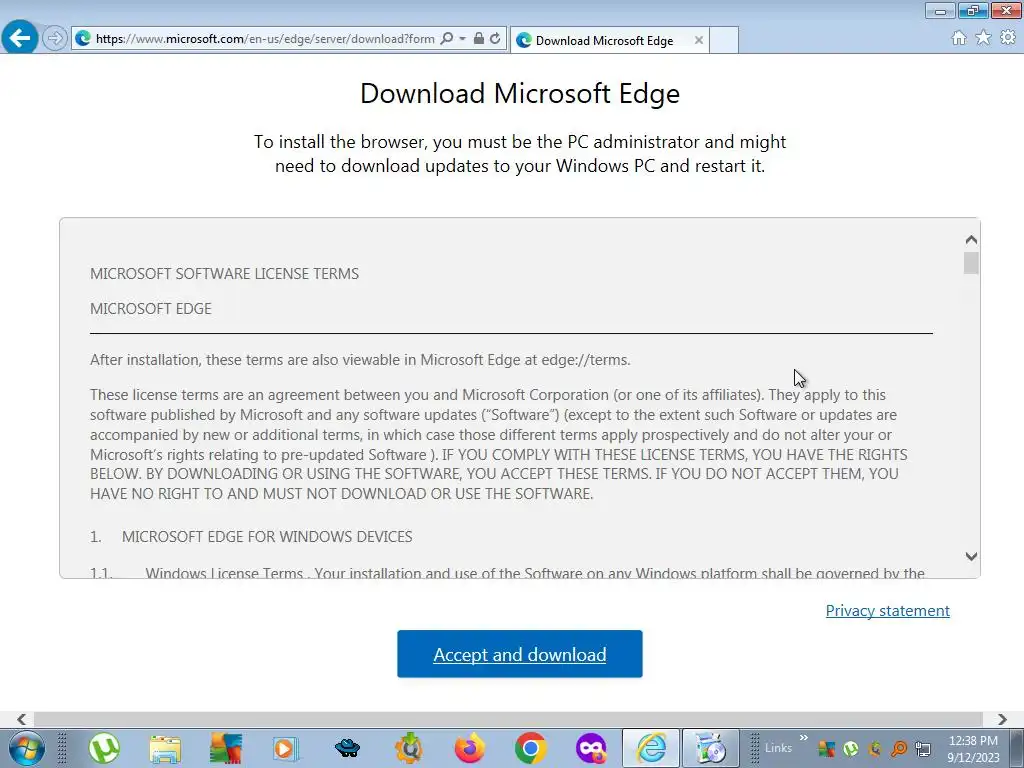Open Windows Explorer folder on taskbar
Image resolution: width=1024 pixels, height=768 pixels.
click(165, 748)
